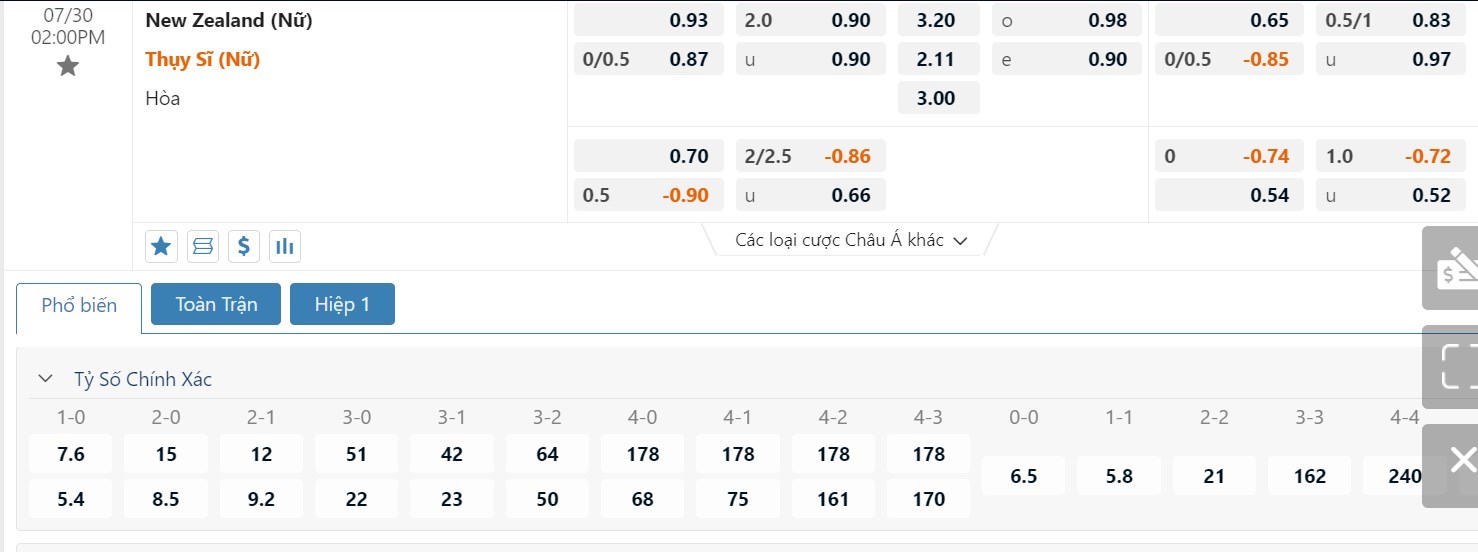Viewport: 1478px width, 552px height.
Task: Switch to the Phổ biến tab
Action: (79, 305)
